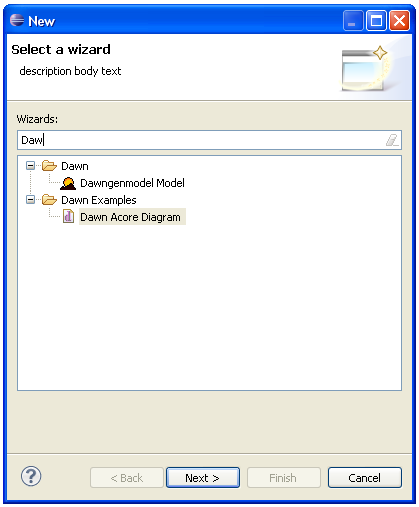The image size is (419, 507).
Task: Open help via question mark icon
Action: point(31,476)
